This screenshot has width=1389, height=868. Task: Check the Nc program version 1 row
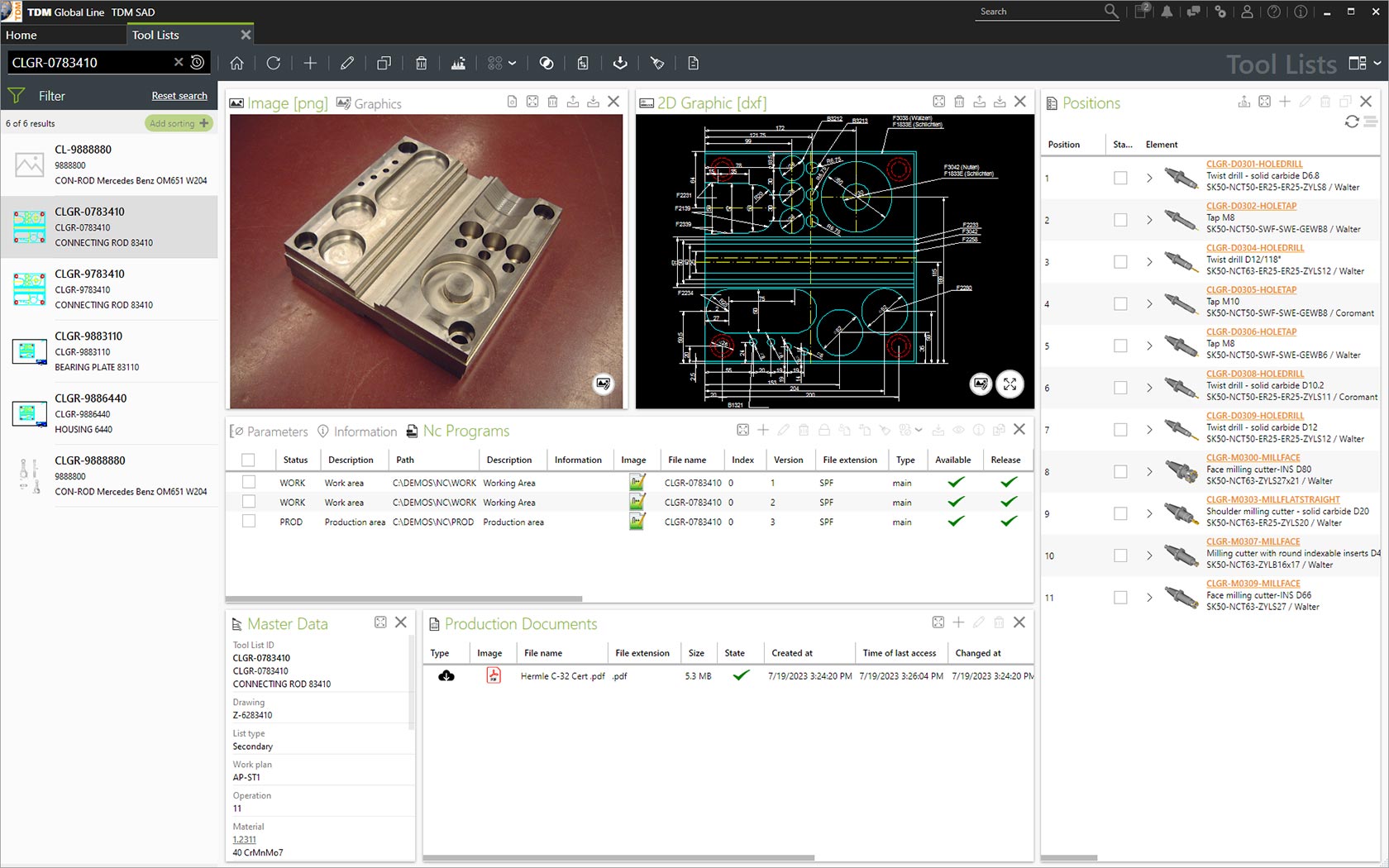pyautogui.click(x=248, y=482)
